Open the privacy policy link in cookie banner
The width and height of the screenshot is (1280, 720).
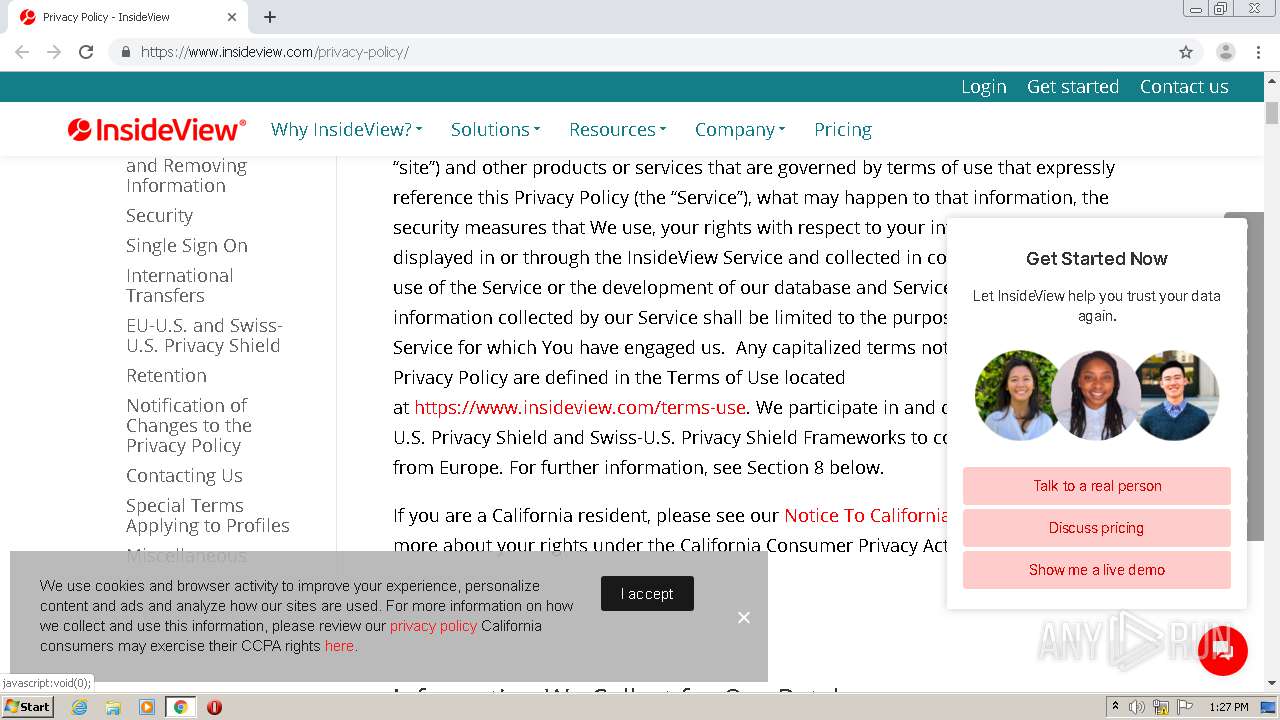pos(433,626)
